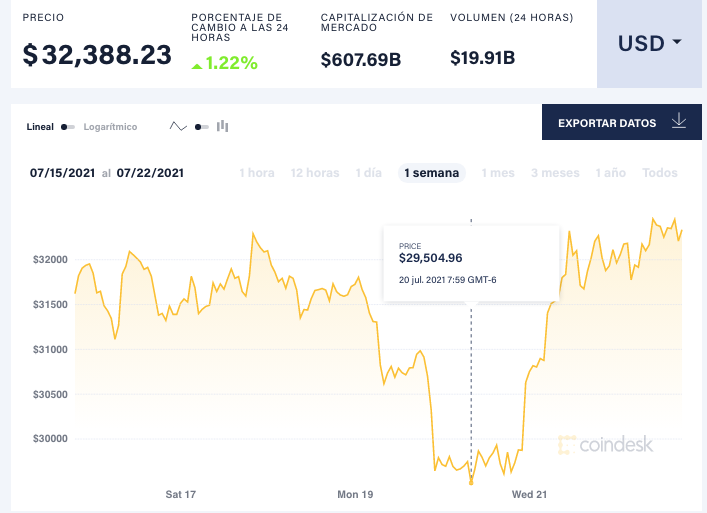The width and height of the screenshot is (707, 513).
Task: Select the 1 semana time range tab
Action: click(431, 173)
